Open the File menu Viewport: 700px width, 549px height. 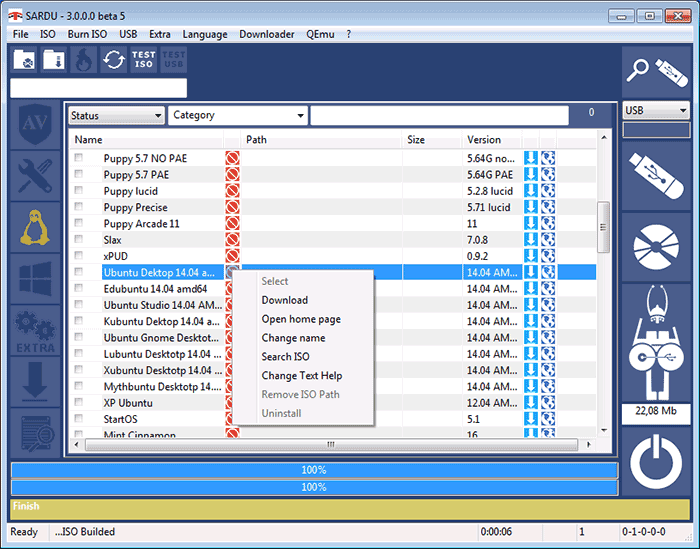pyautogui.click(x=21, y=34)
